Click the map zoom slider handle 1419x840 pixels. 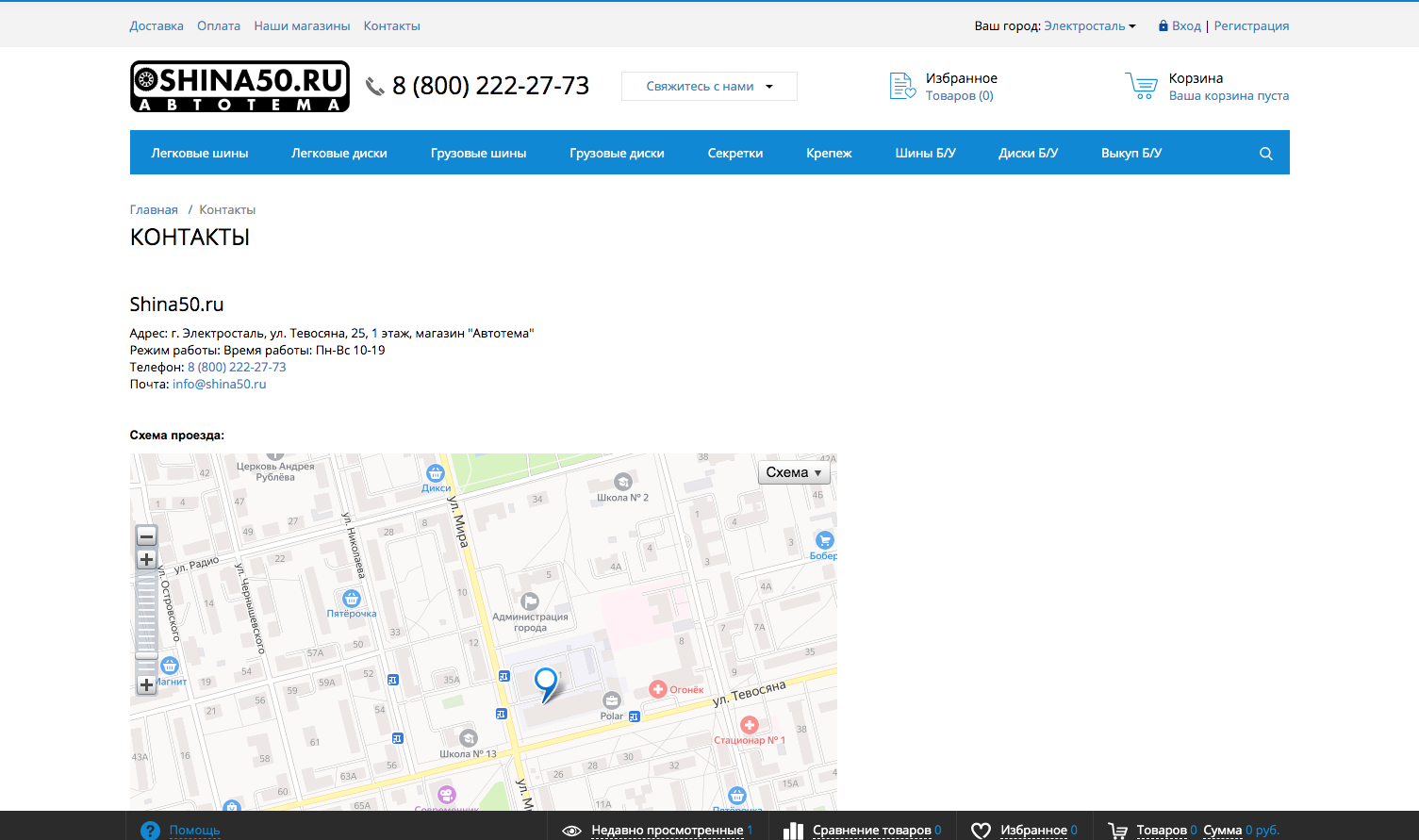point(146,654)
